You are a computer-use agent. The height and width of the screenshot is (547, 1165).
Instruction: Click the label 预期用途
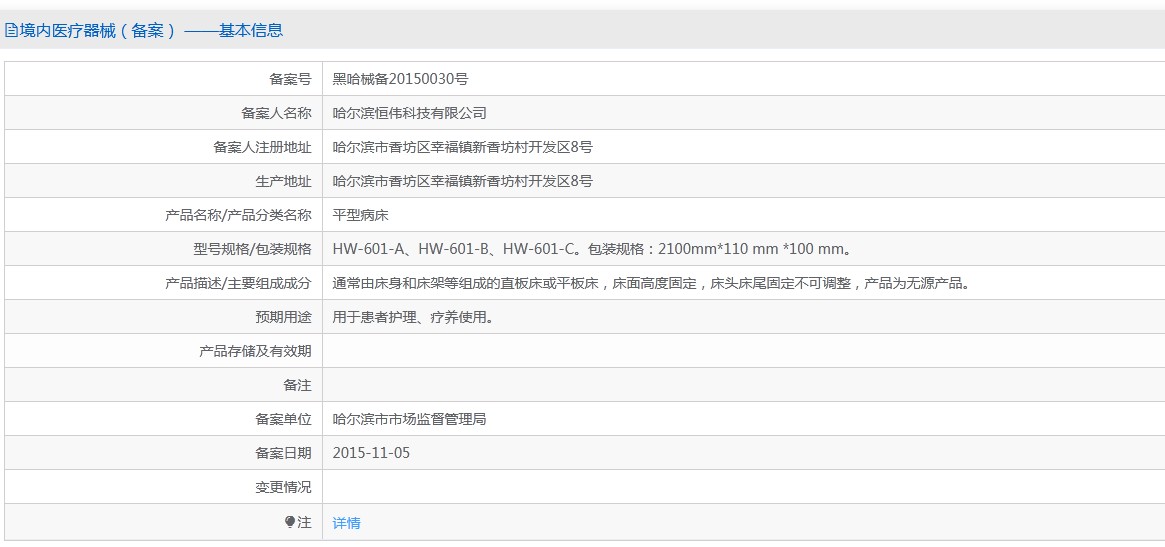pos(283,318)
